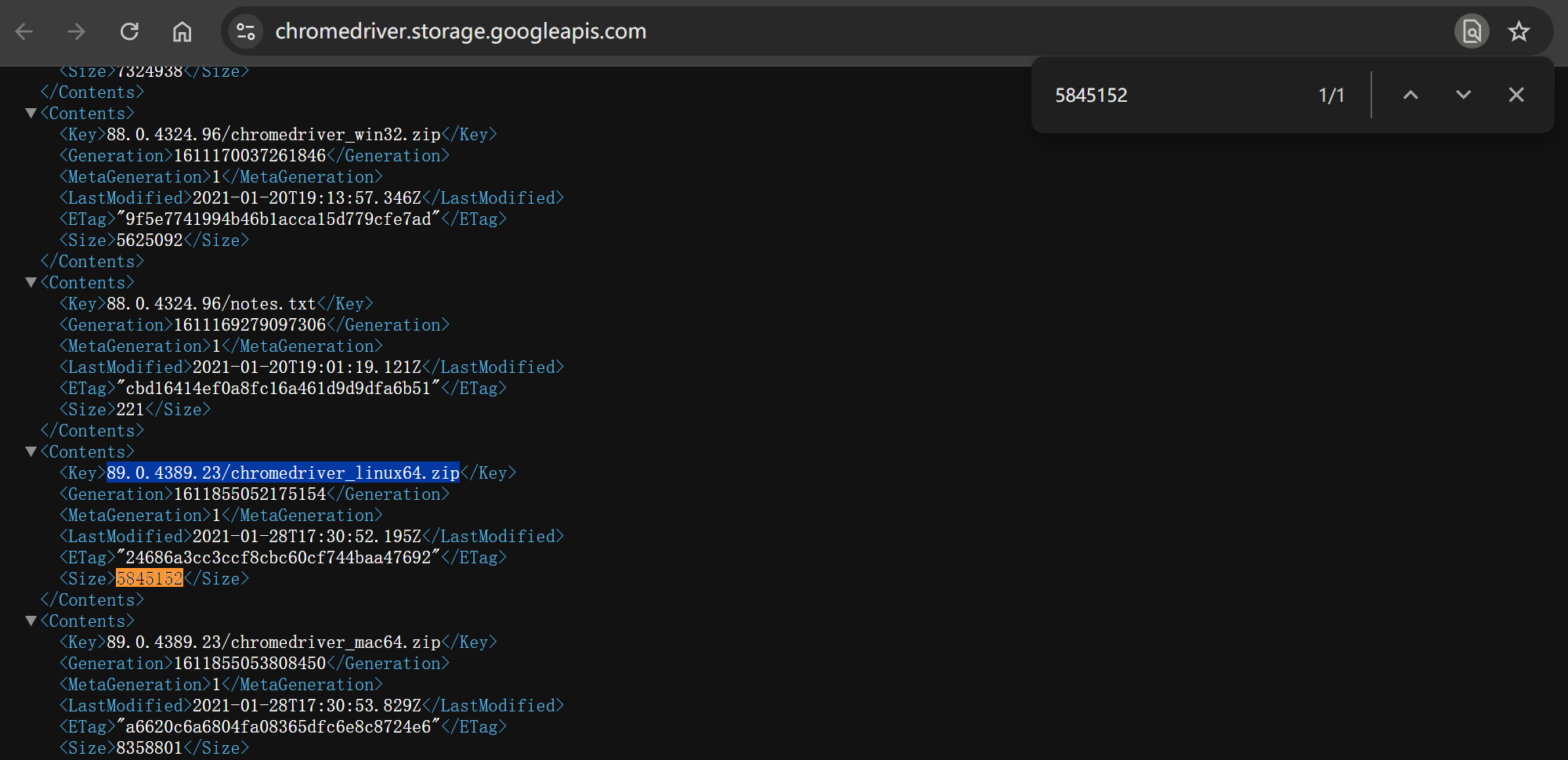Collapse the Contents node for notes.txt
The width and height of the screenshot is (1568, 760).
31,283
